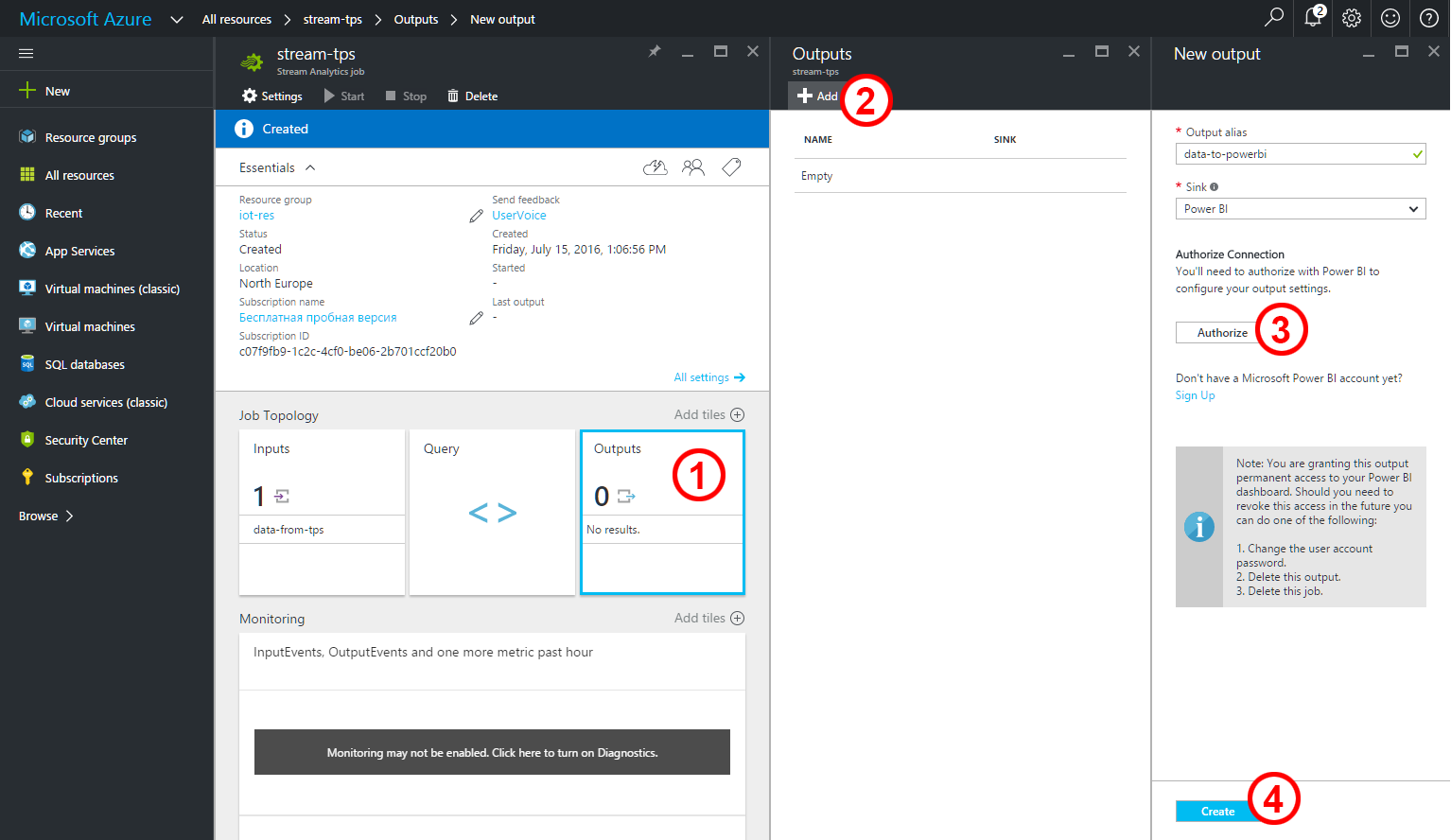Pin the stream-tps blade
The width and height of the screenshot is (1451, 840).
click(655, 52)
